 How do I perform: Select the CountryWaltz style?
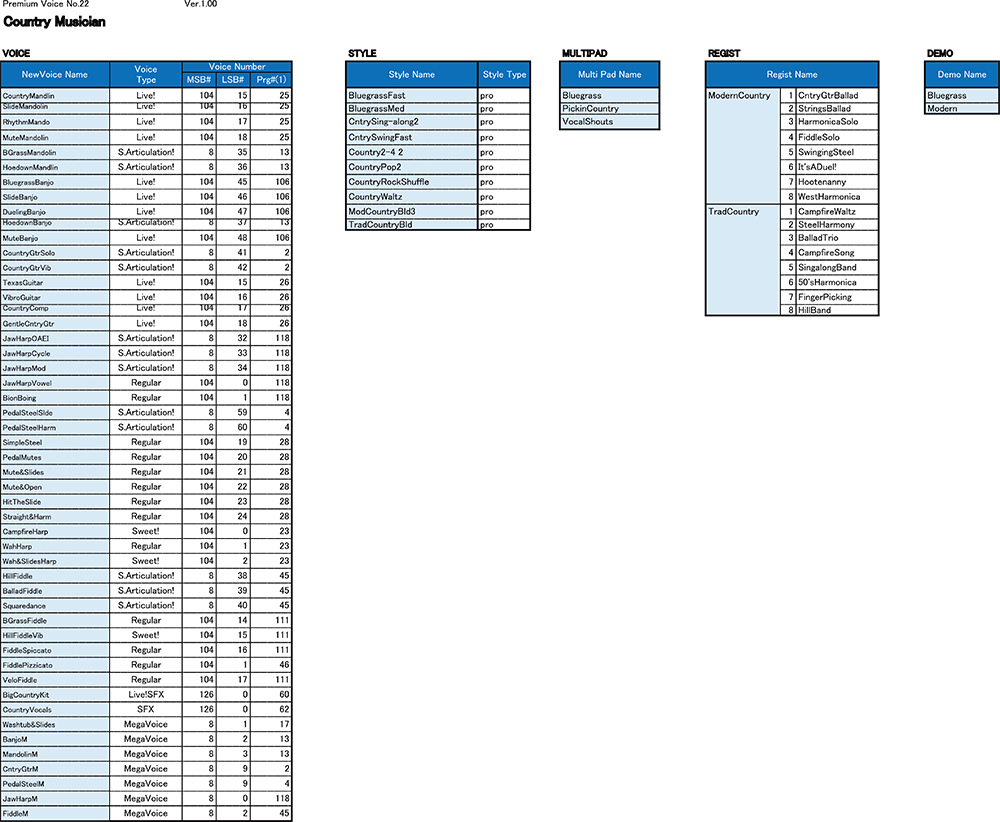pos(411,197)
